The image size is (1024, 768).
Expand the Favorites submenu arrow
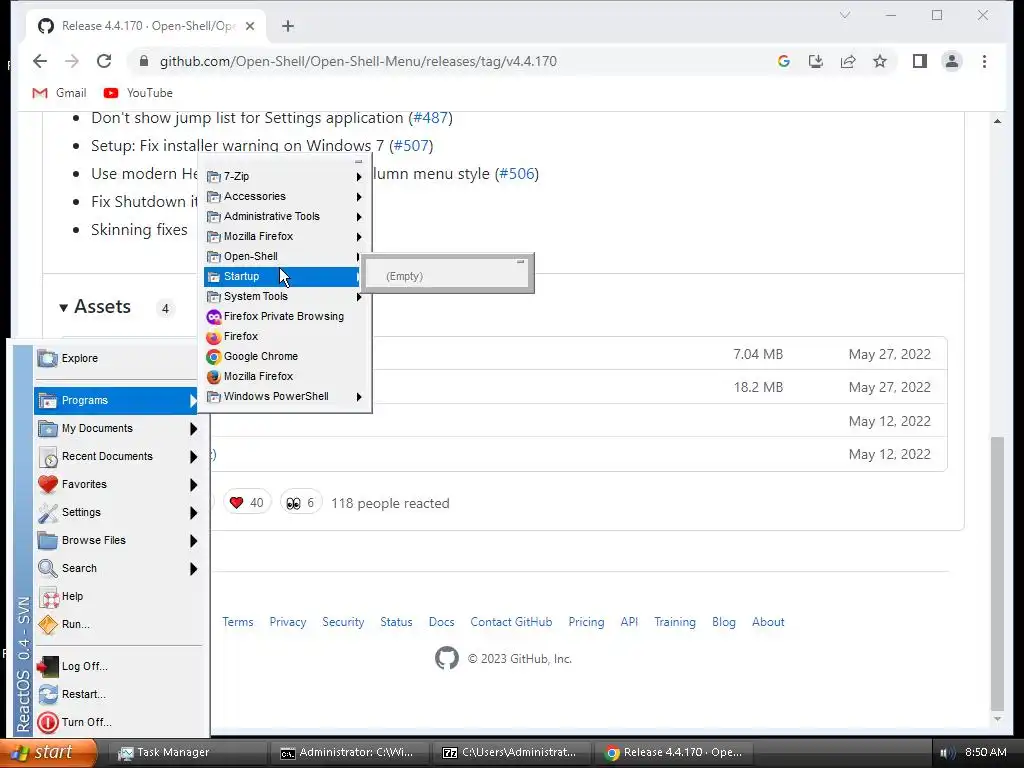(x=193, y=485)
